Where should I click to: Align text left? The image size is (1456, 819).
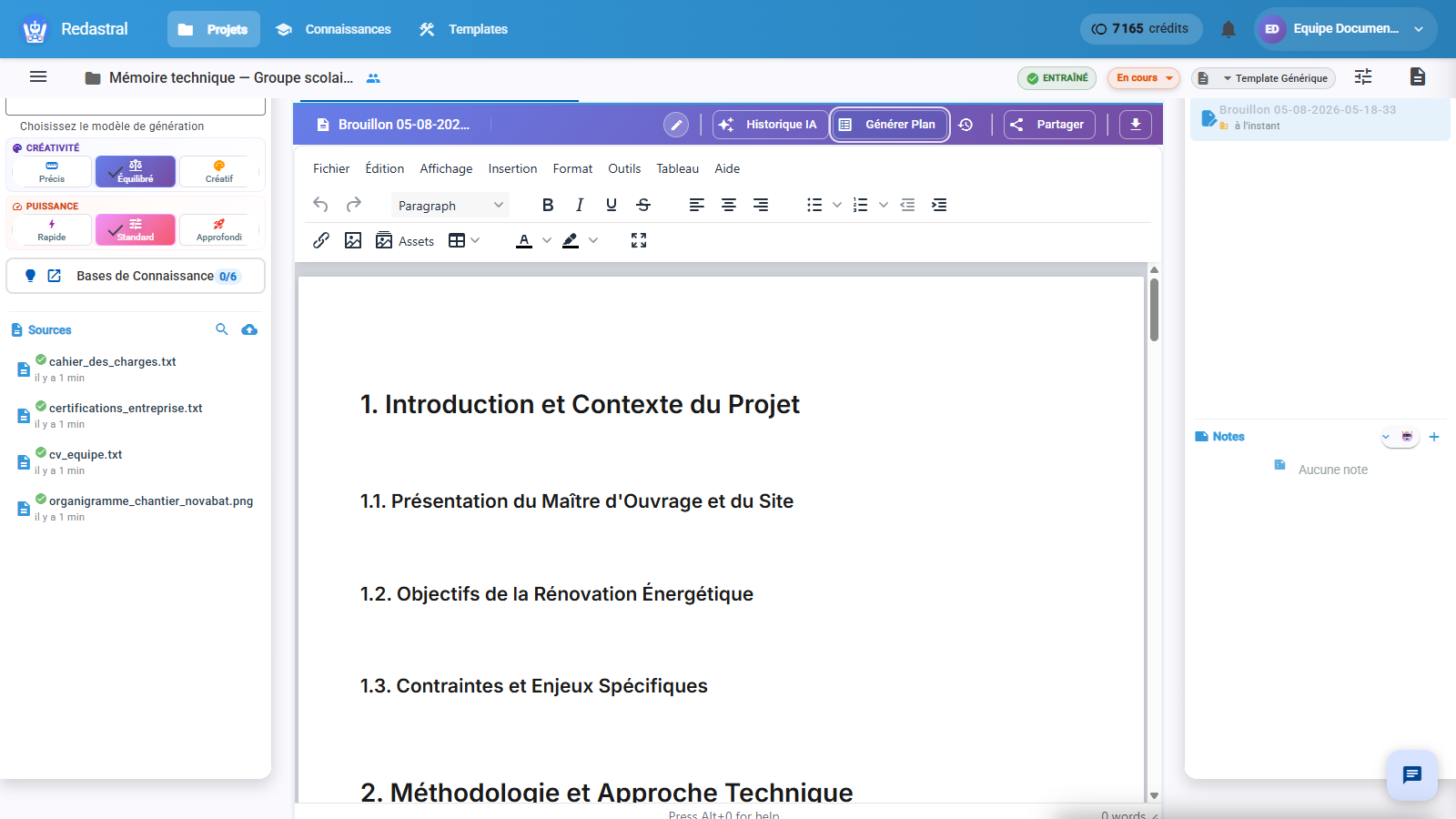(697, 205)
